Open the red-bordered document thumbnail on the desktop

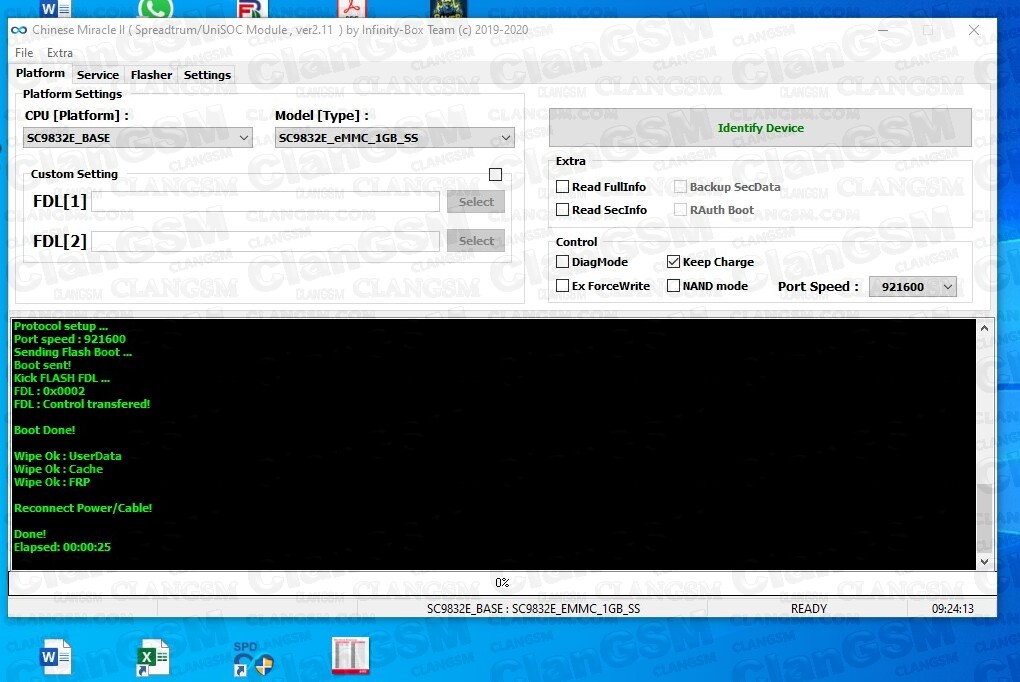pyautogui.click(x=350, y=655)
